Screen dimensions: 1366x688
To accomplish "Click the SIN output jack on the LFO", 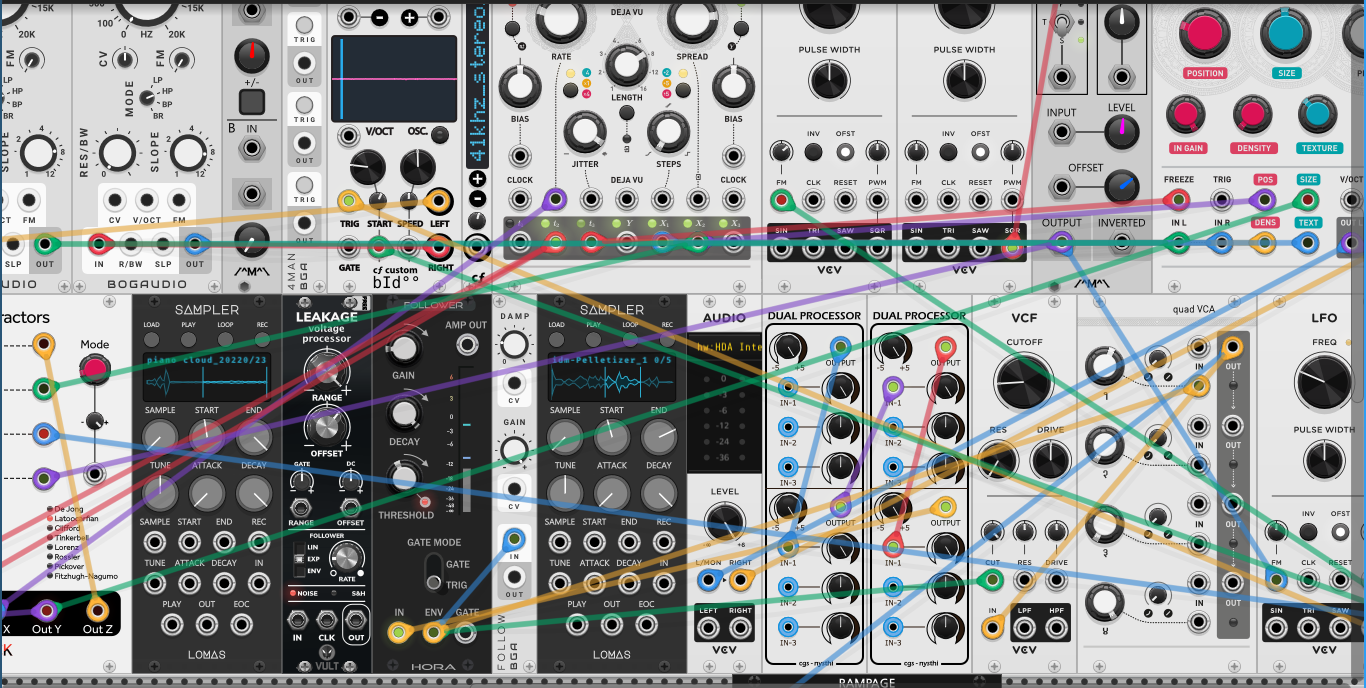I will [1276, 628].
